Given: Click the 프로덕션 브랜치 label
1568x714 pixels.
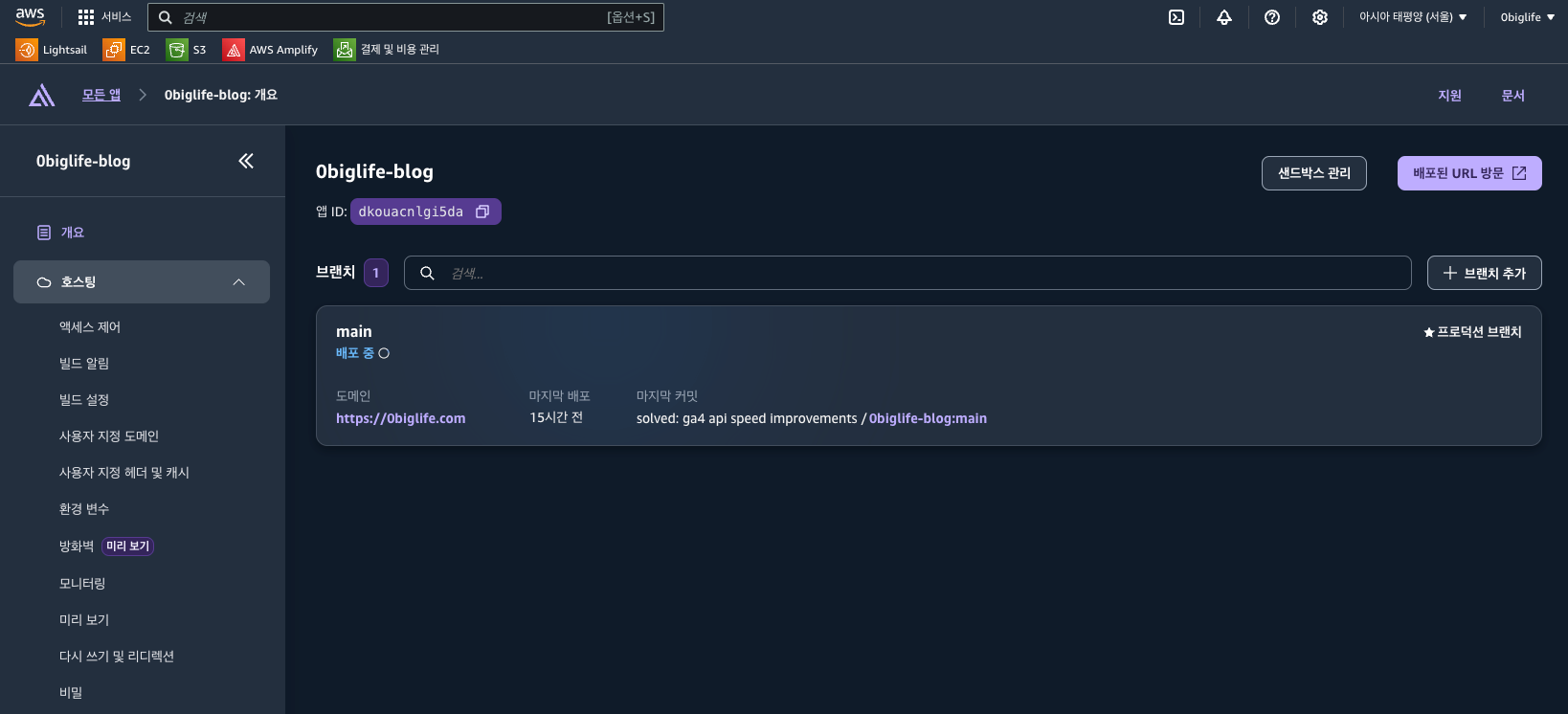Looking at the screenshot, I should click(x=1472, y=332).
